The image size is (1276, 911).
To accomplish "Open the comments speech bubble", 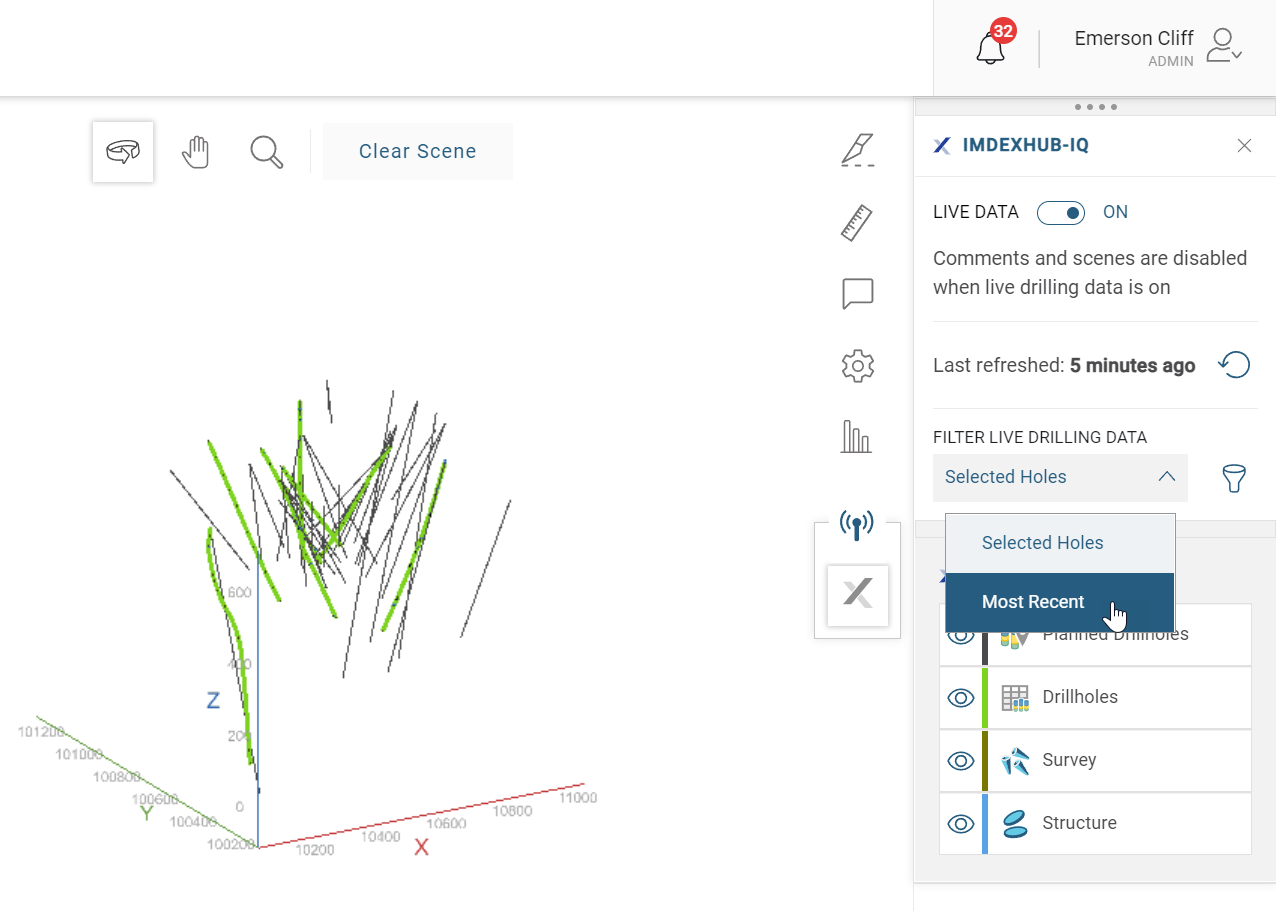I will 858,294.
